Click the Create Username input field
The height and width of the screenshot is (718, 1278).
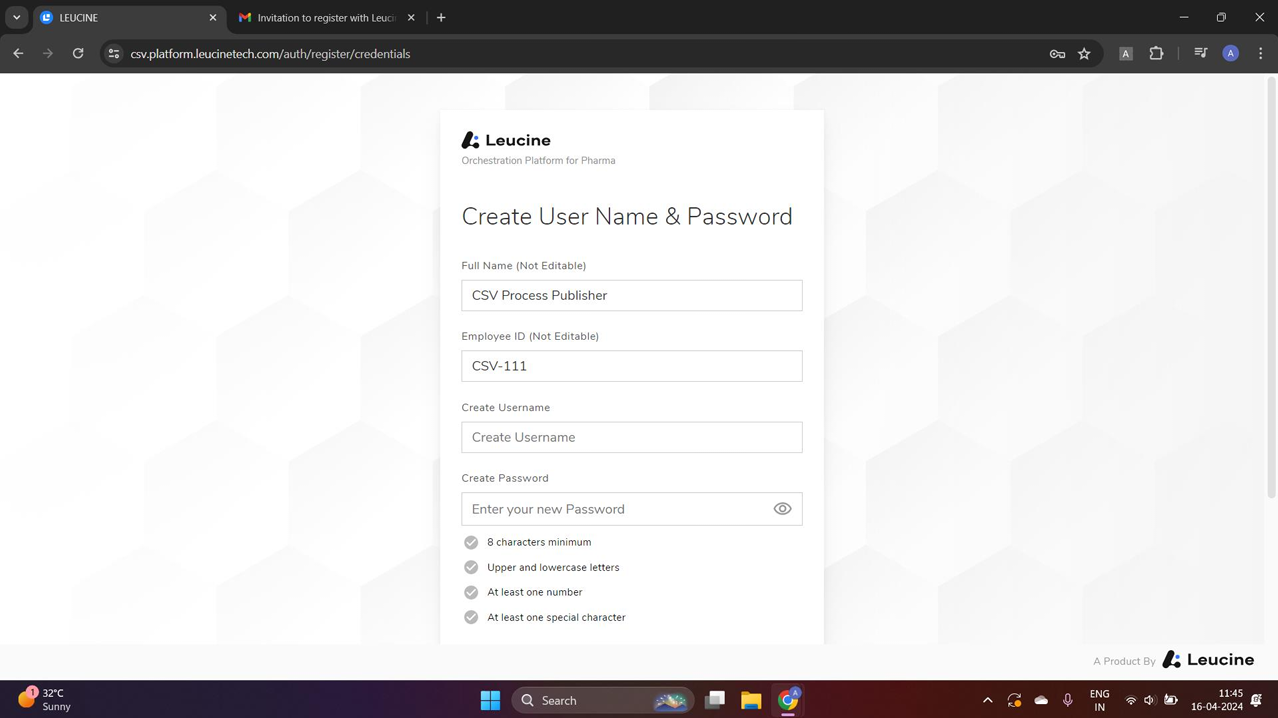pos(631,437)
